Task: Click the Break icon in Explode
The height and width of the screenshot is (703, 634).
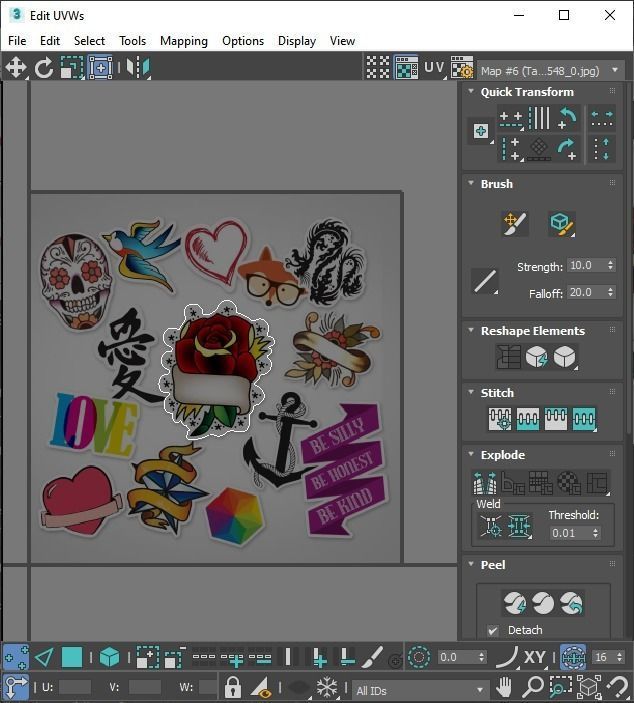Action: (x=485, y=482)
